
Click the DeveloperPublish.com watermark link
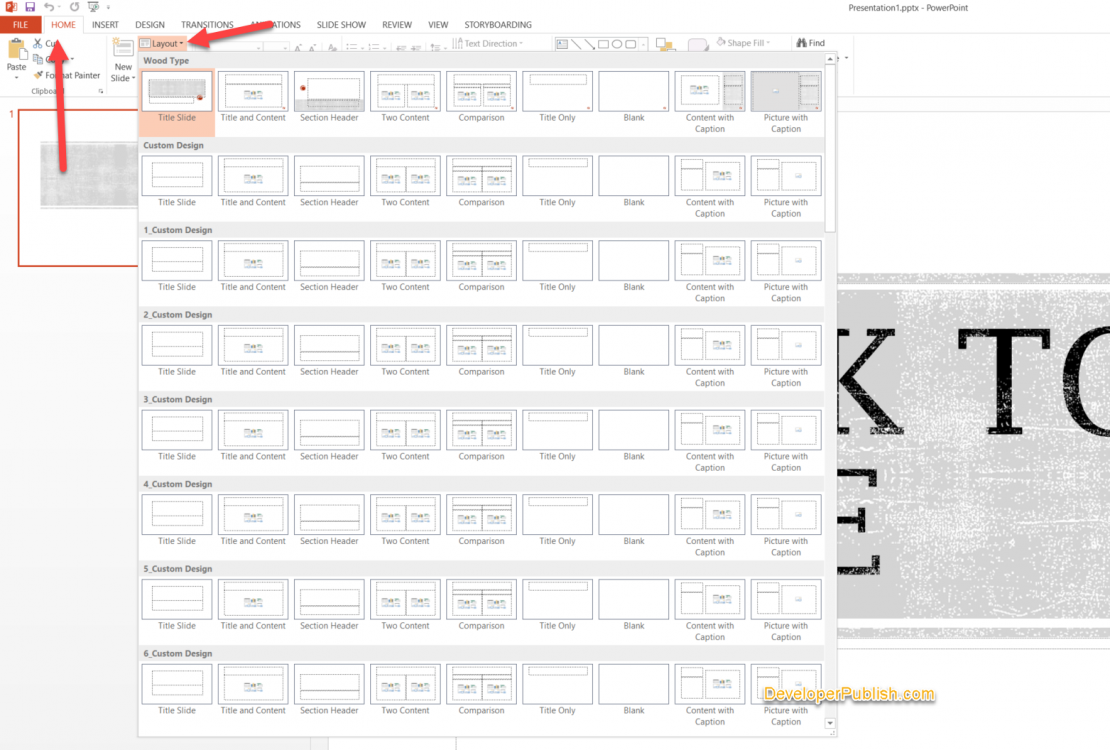point(850,692)
